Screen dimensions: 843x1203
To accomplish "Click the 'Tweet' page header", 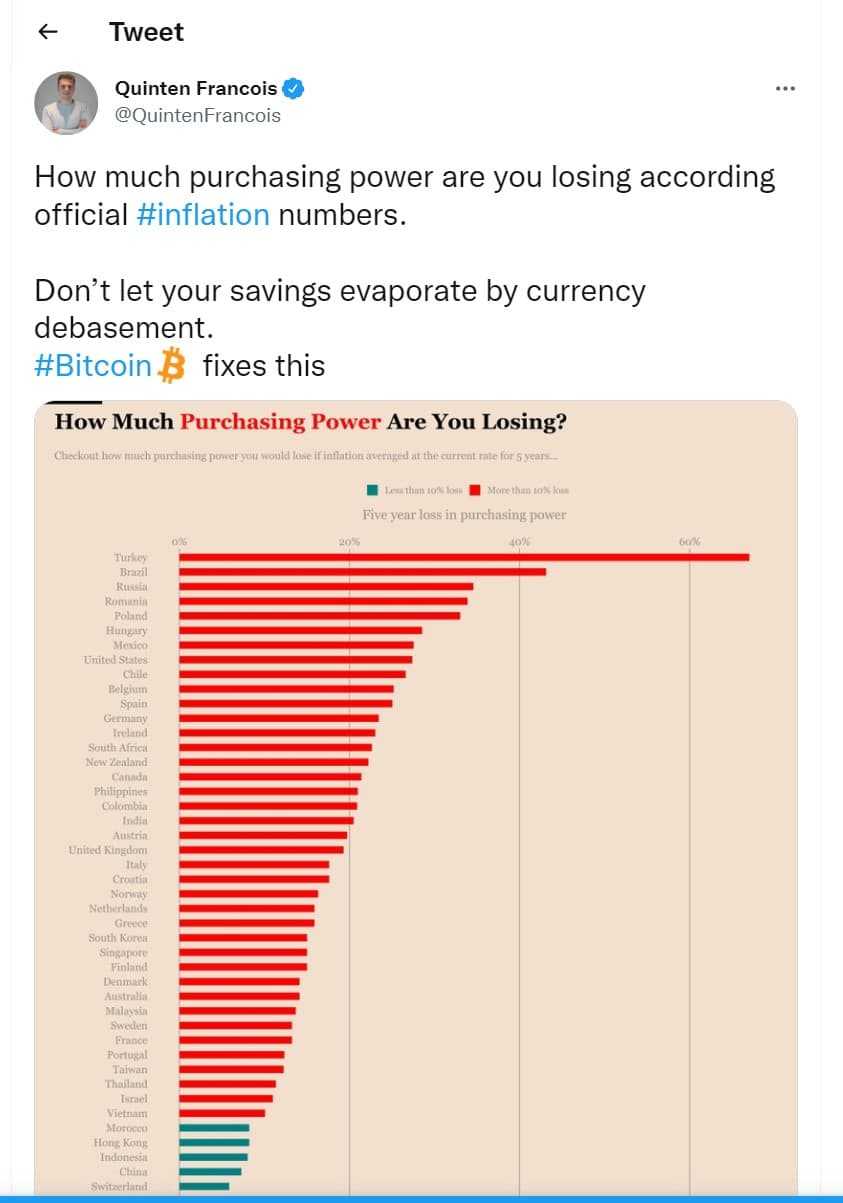I will (146, 32).
